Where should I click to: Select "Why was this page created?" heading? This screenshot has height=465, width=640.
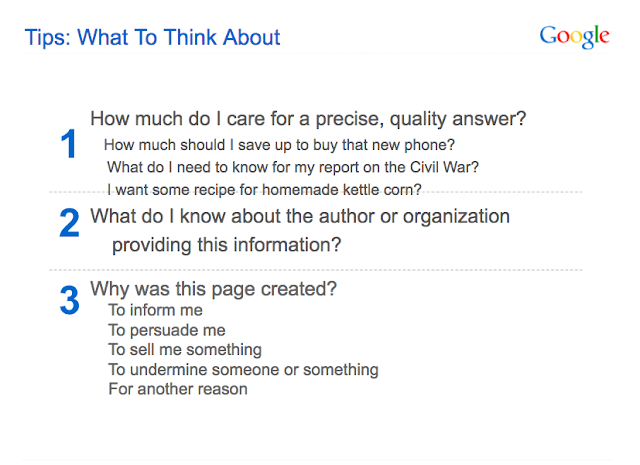click(x=213, y=289)
